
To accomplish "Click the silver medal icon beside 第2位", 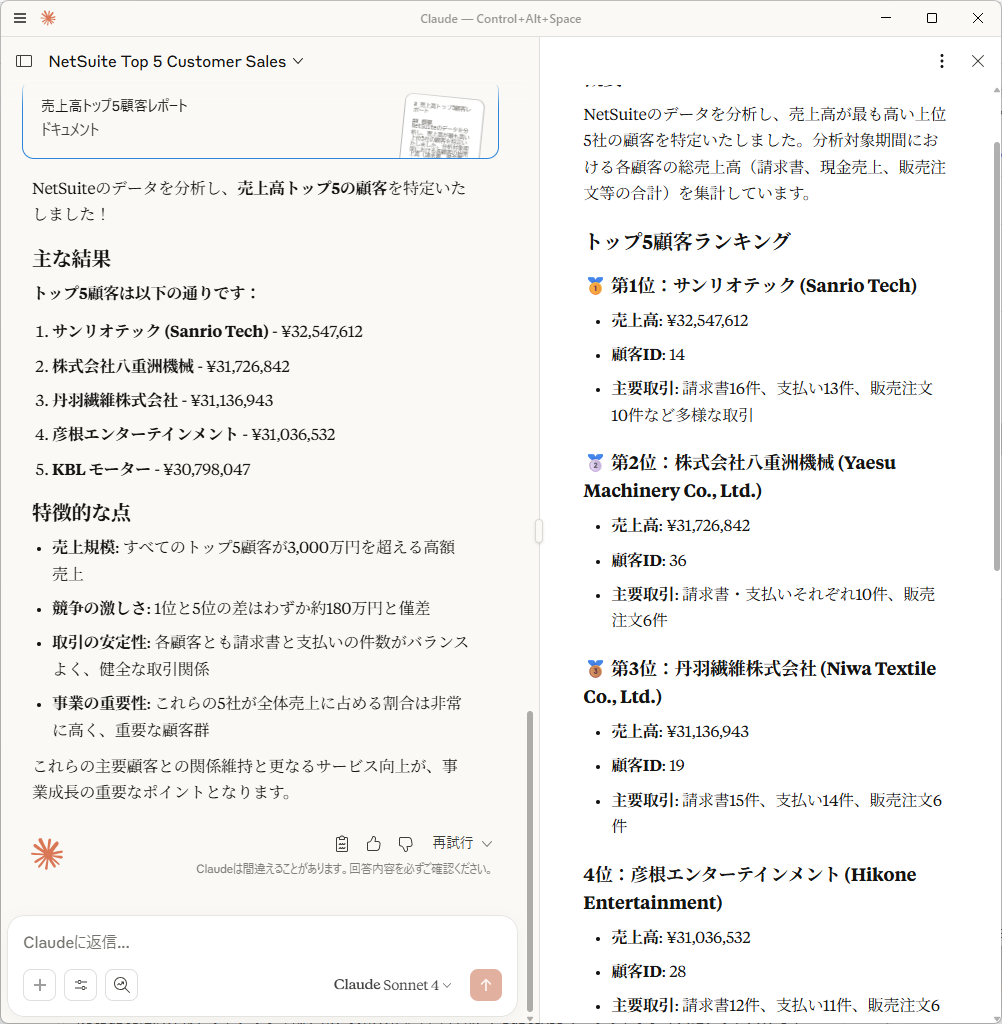I will click(595, 463).
